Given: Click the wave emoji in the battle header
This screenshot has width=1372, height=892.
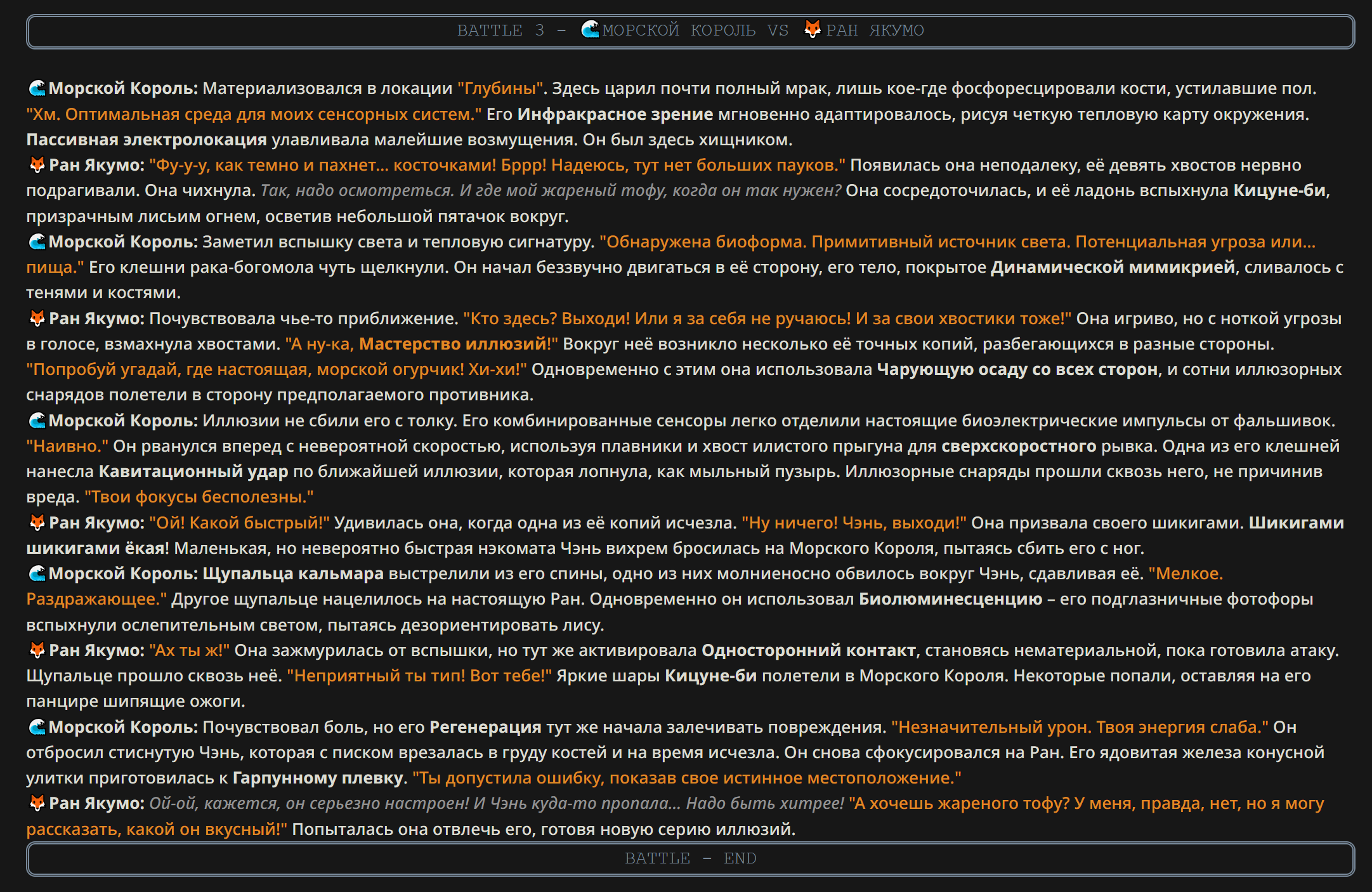Looking at the screenshot, I should [x=591, y=29].
